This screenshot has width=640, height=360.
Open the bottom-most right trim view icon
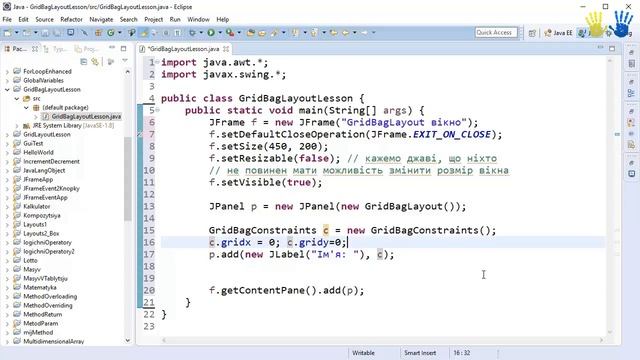(632, 173)
